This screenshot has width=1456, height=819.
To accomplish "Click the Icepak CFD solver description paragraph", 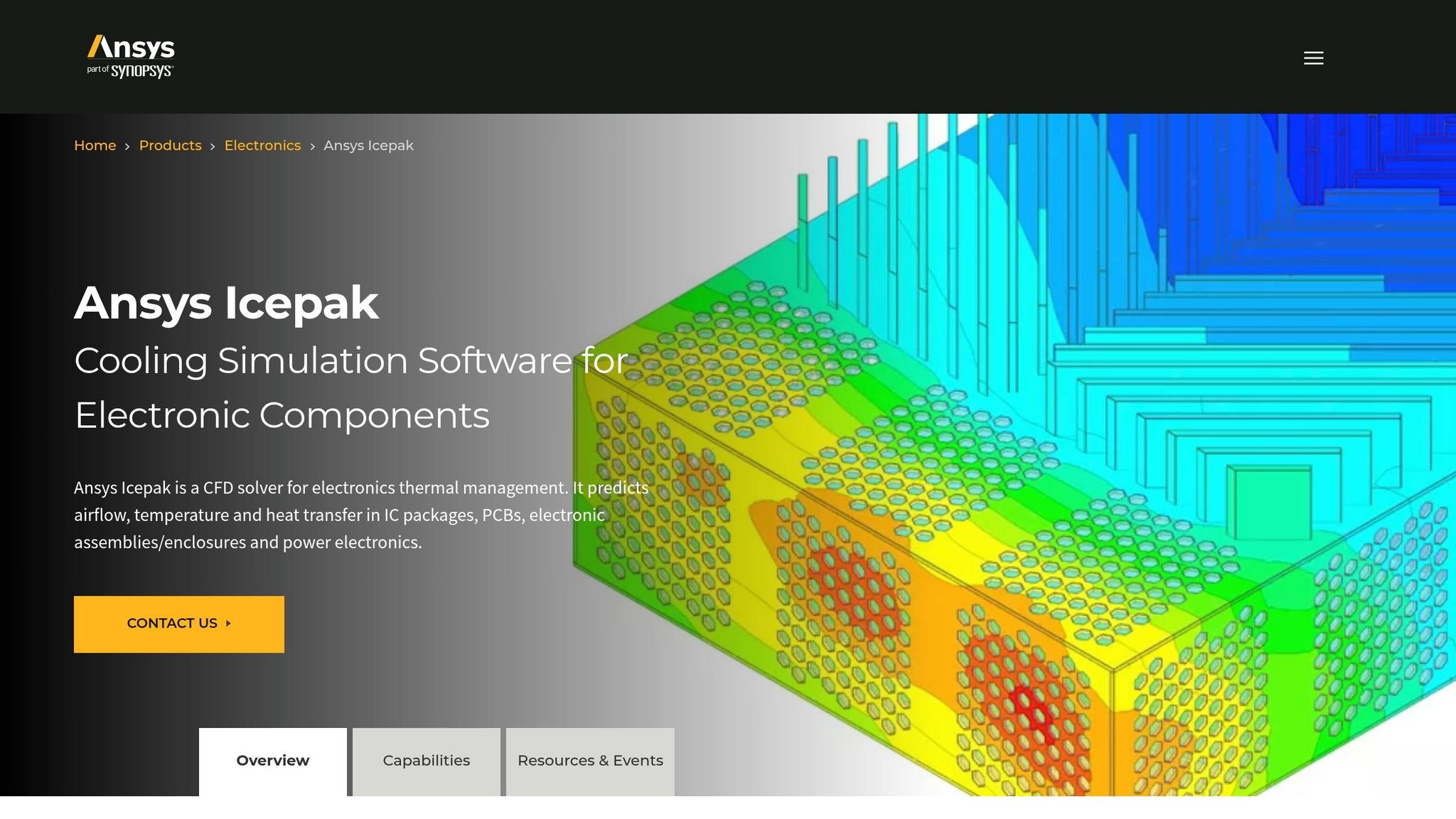I will click(361, 515).
